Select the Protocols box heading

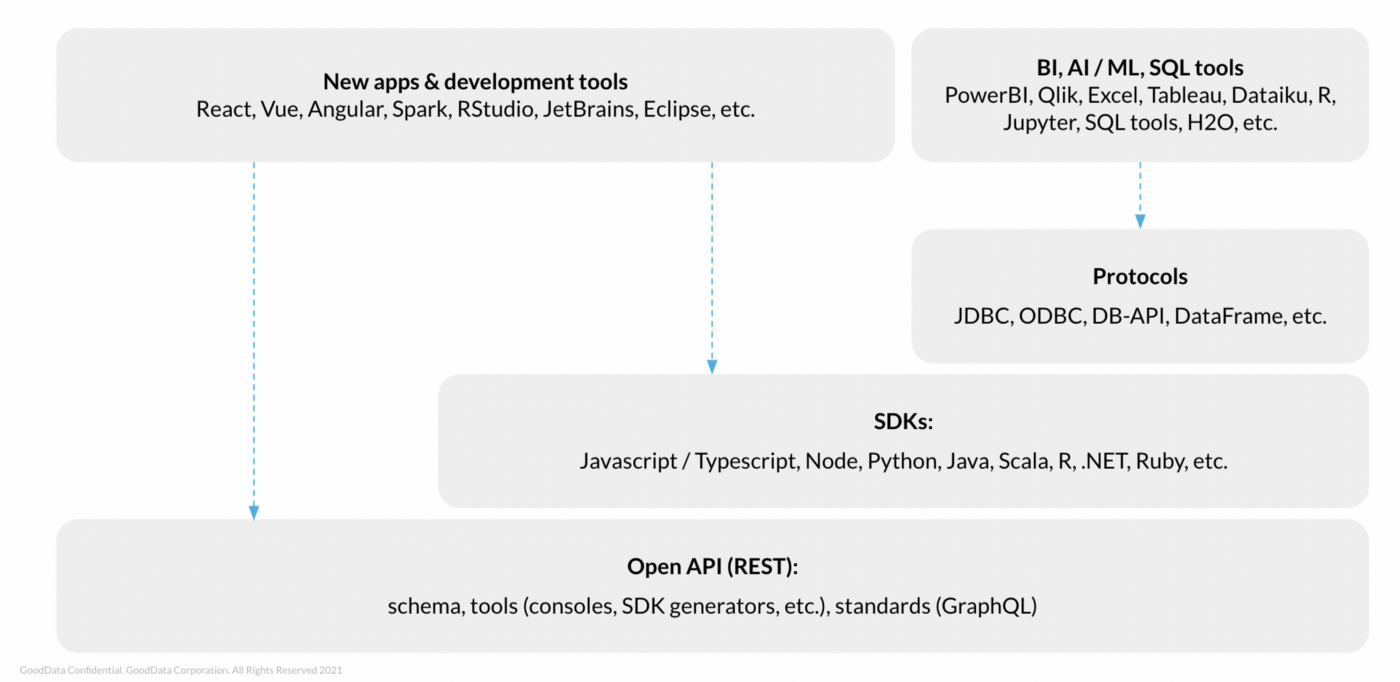point(1139,276)
